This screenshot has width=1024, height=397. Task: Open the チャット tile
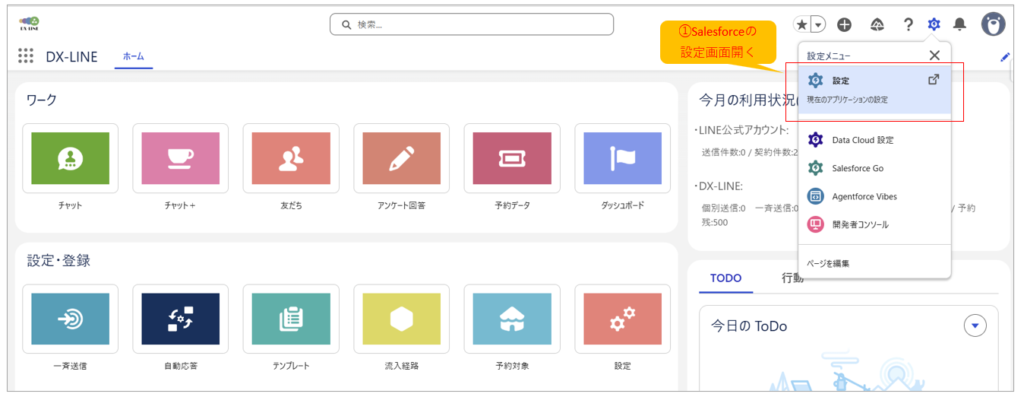[x=71, y=158]
